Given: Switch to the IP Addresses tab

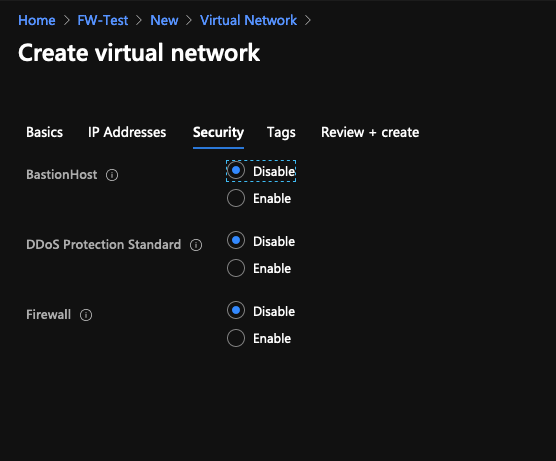Looking at the screenshot, I should click(127, 132).
